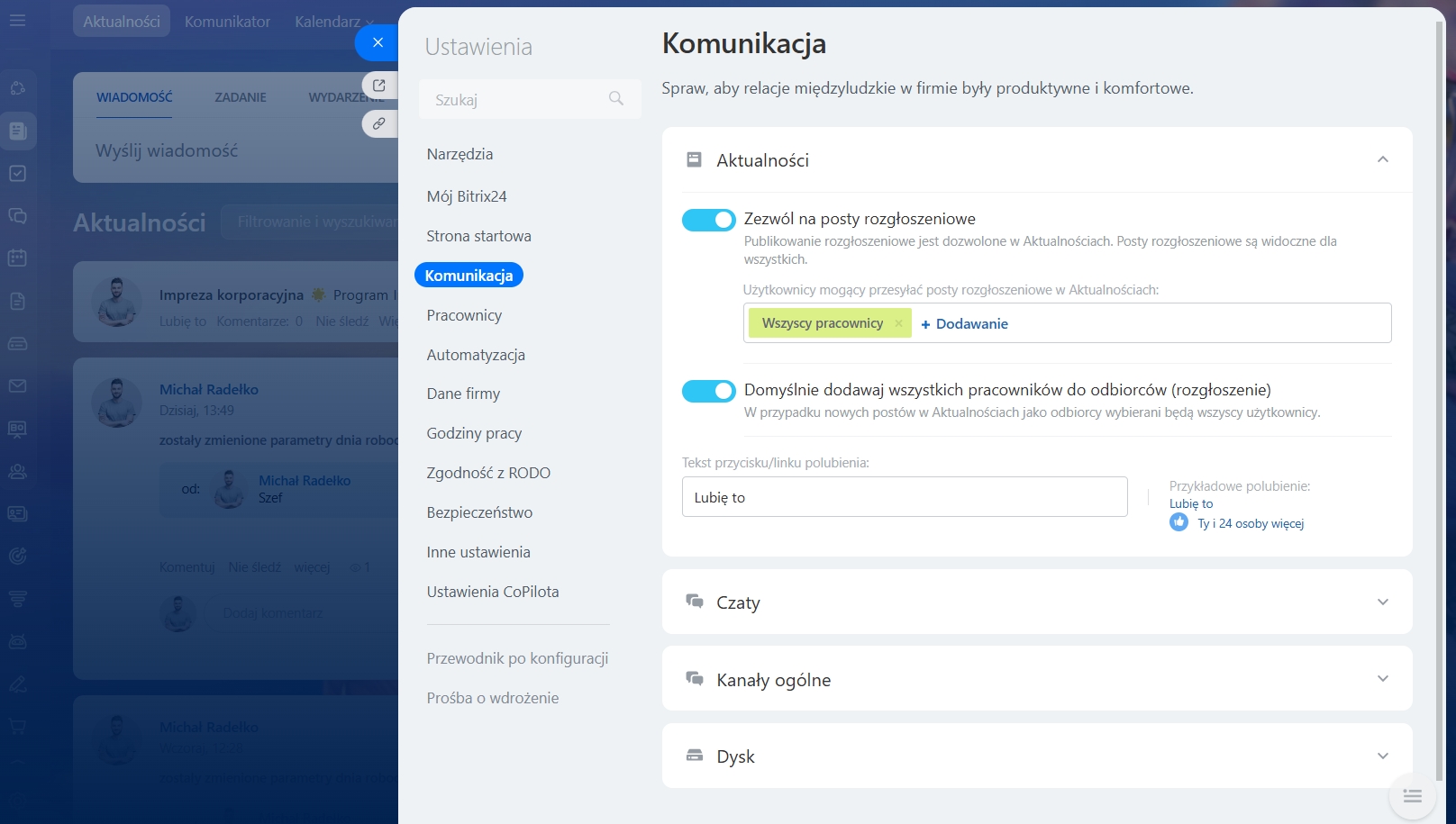The image size is (1456, 824).
Task: Click the Szukaj settings search field
Action: (530, 99)
